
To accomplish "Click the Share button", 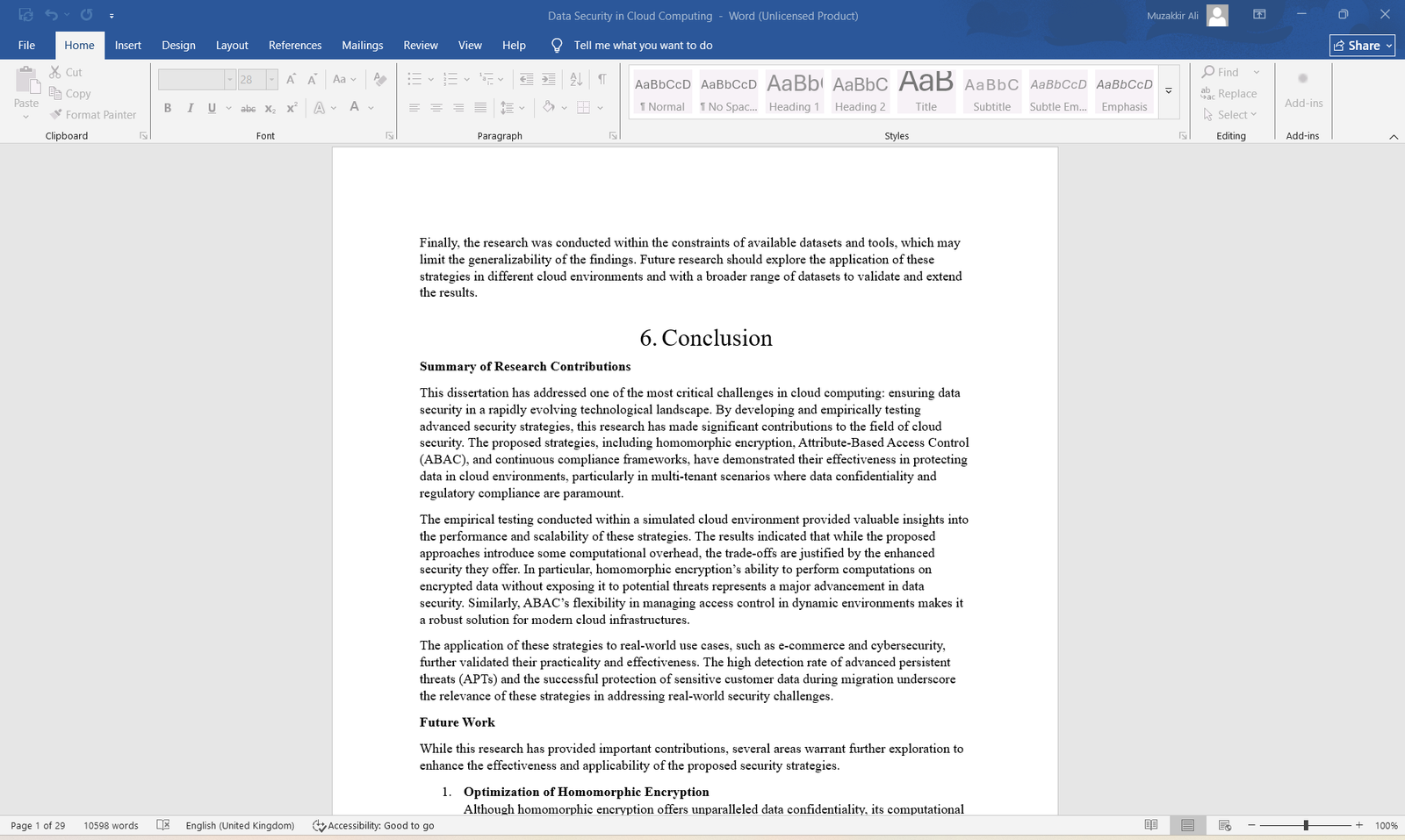I will click(x=1362, y=46).
